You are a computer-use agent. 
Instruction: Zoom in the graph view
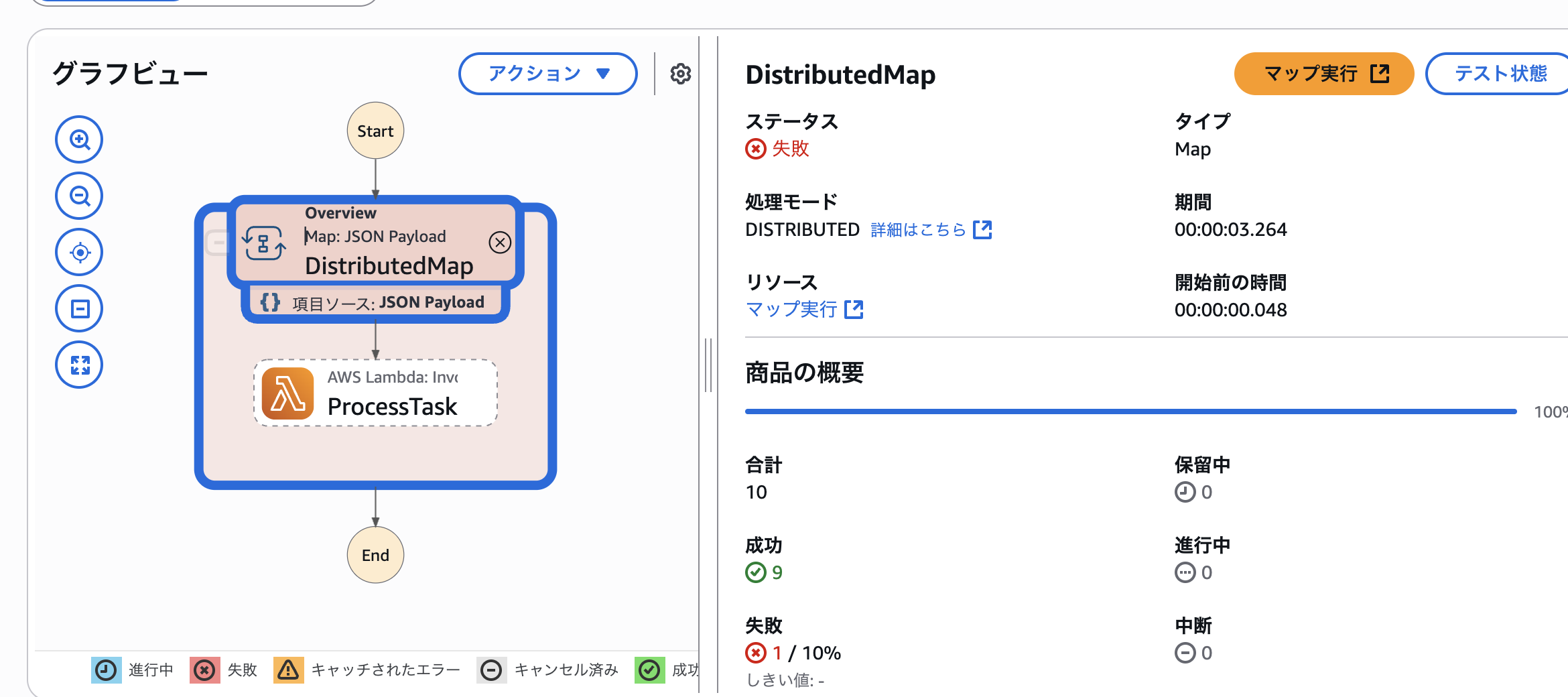(79, 139)
